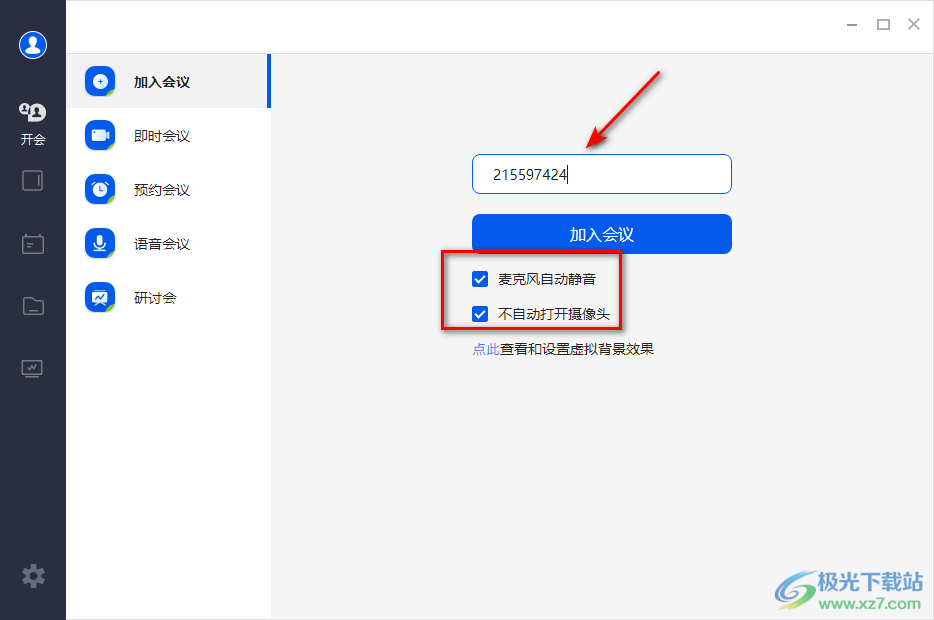Uncheck 麦克风自动静音 checkbox
934x620 pixels.
pyautogui.click(x=480, y=279)
